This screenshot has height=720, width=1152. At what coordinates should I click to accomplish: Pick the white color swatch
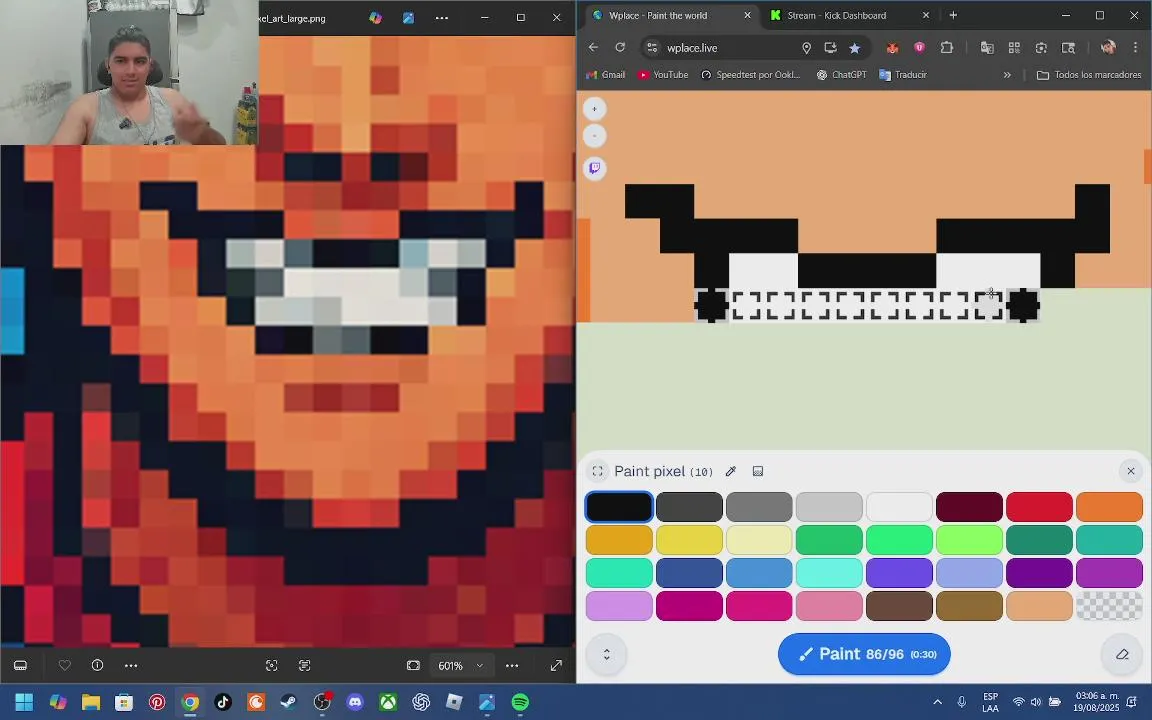pos(899,507)
